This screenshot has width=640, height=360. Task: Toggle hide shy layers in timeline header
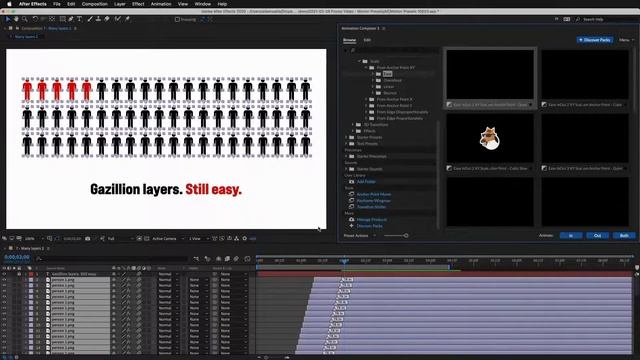[218, 259]
